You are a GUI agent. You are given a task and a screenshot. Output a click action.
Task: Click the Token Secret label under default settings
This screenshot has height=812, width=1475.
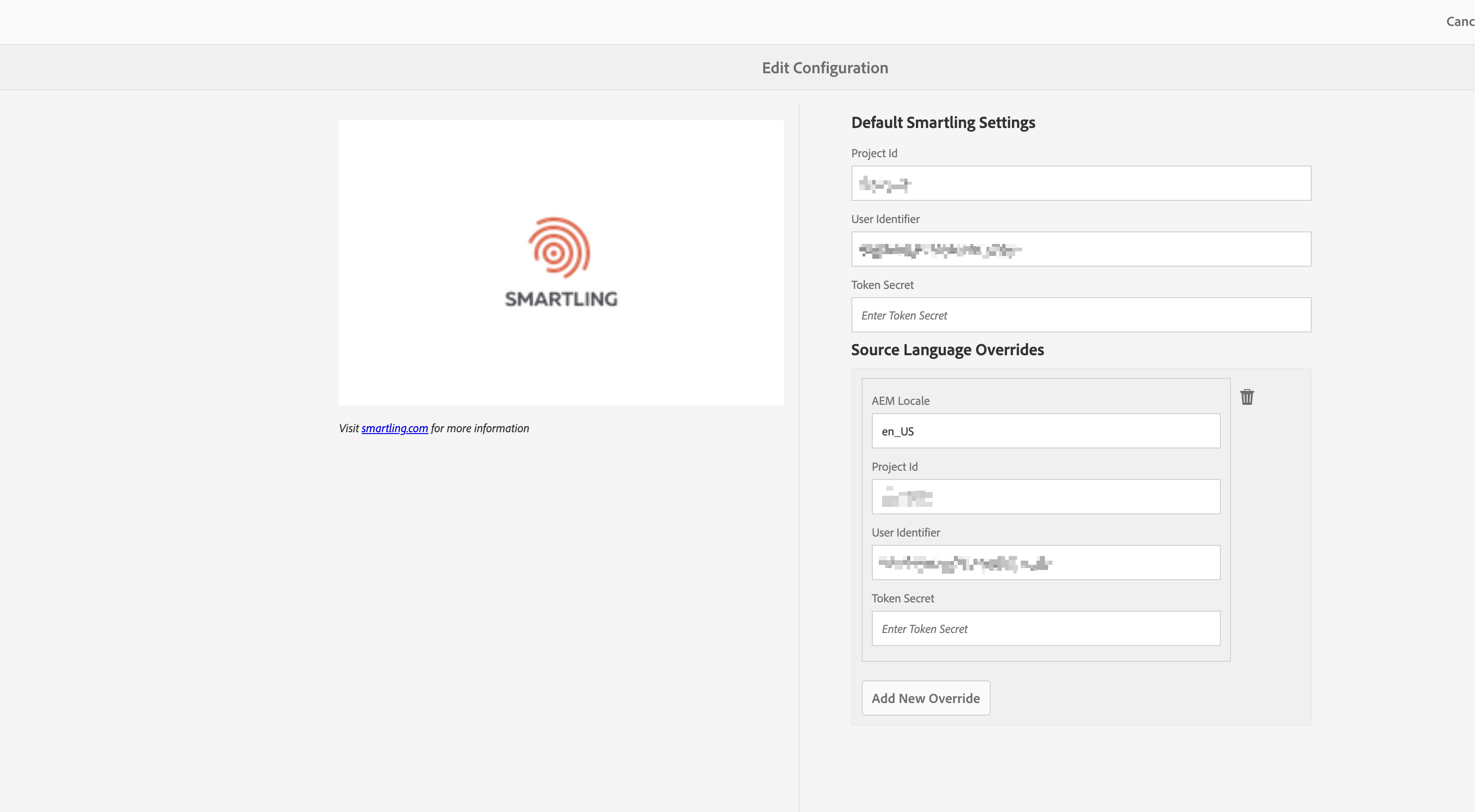[882, 285]
